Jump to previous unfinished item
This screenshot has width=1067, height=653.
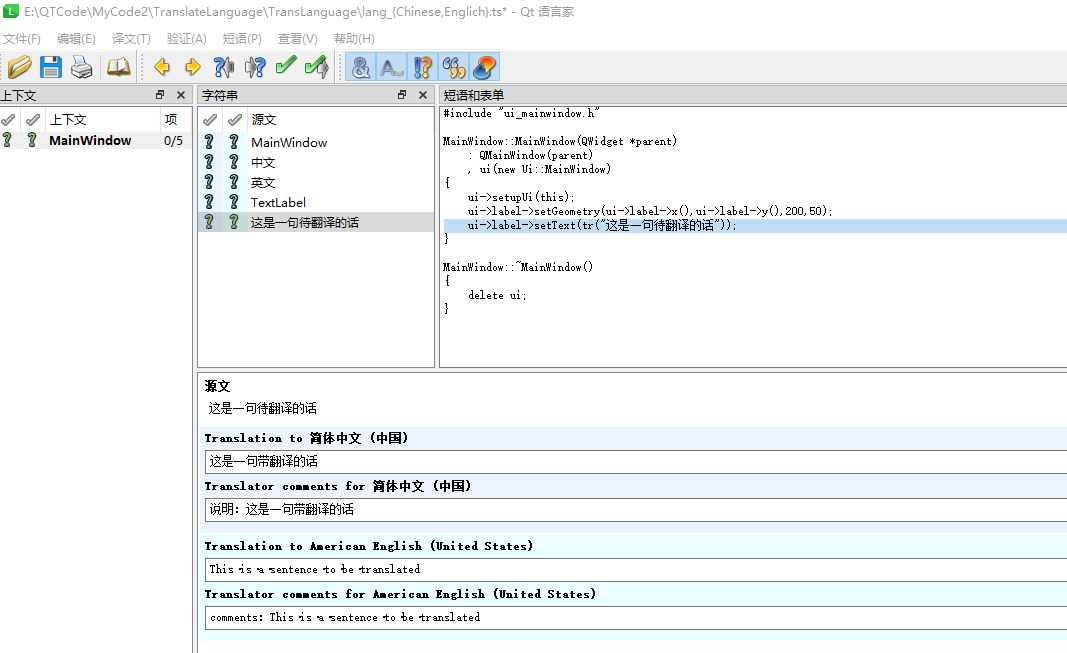click(x=223, y=67)
